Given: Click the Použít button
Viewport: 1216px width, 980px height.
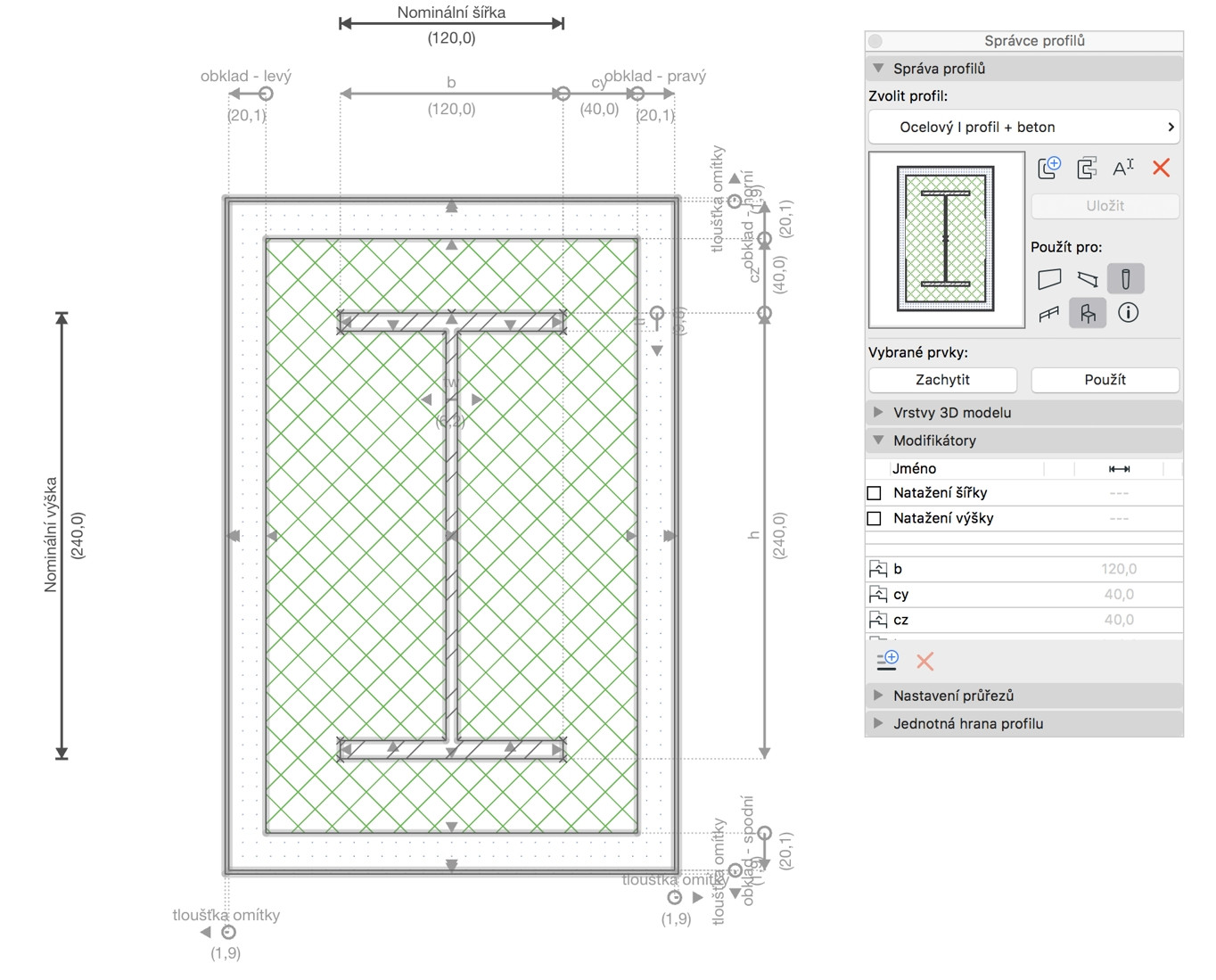Looking at the screenshot, I should [x=1105, y=380].
